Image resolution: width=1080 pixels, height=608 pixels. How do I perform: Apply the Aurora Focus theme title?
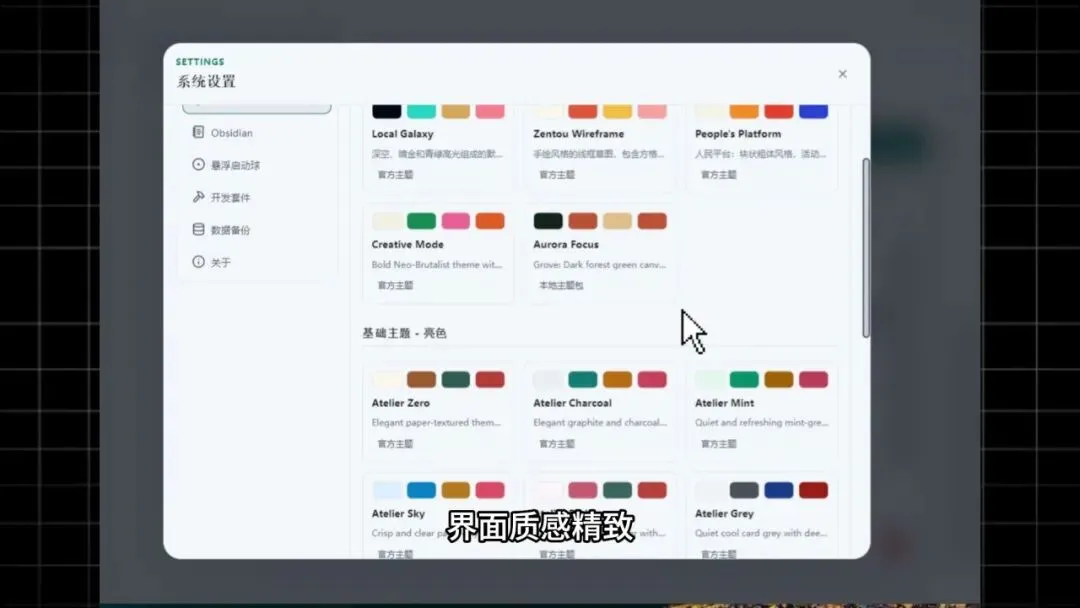(x=565, y=244)
